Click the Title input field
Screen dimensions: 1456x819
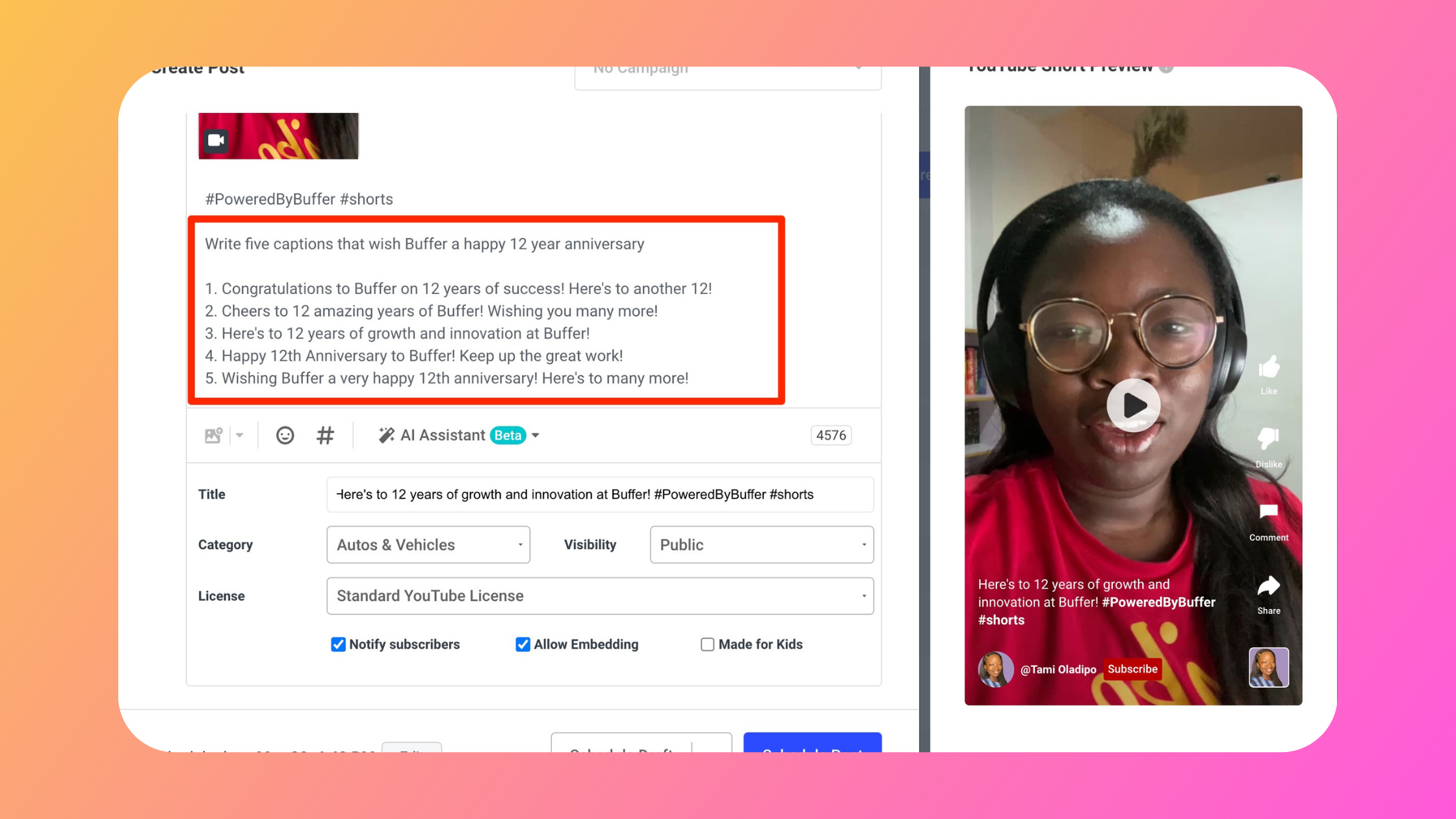599,494
